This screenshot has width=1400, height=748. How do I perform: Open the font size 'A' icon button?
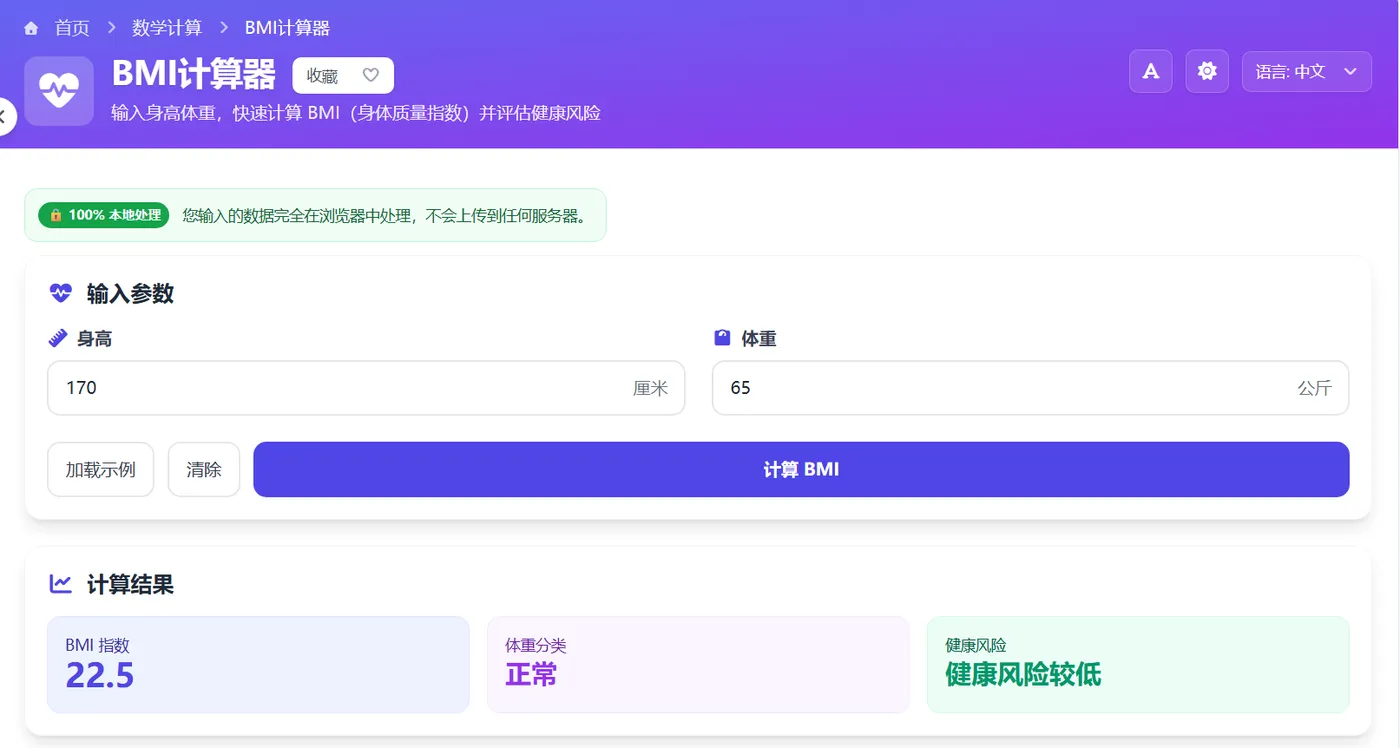pyautogui.click(x=1149, y=71)
